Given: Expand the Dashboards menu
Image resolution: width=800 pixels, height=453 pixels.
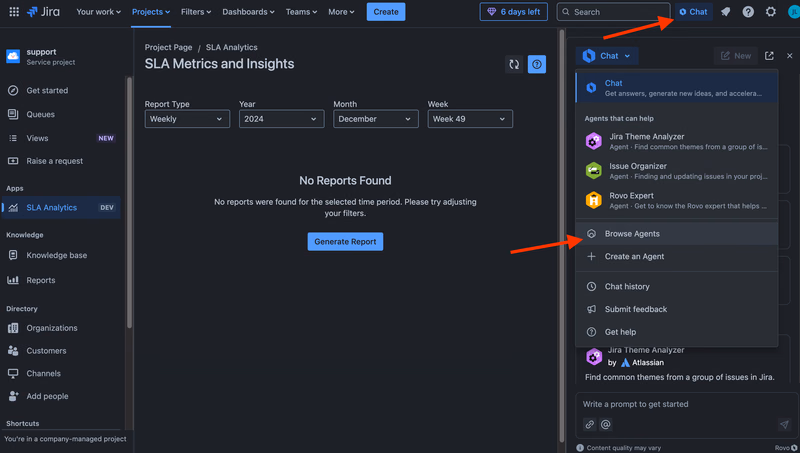Looking at the screenshot, I should [x=248, y=12].
